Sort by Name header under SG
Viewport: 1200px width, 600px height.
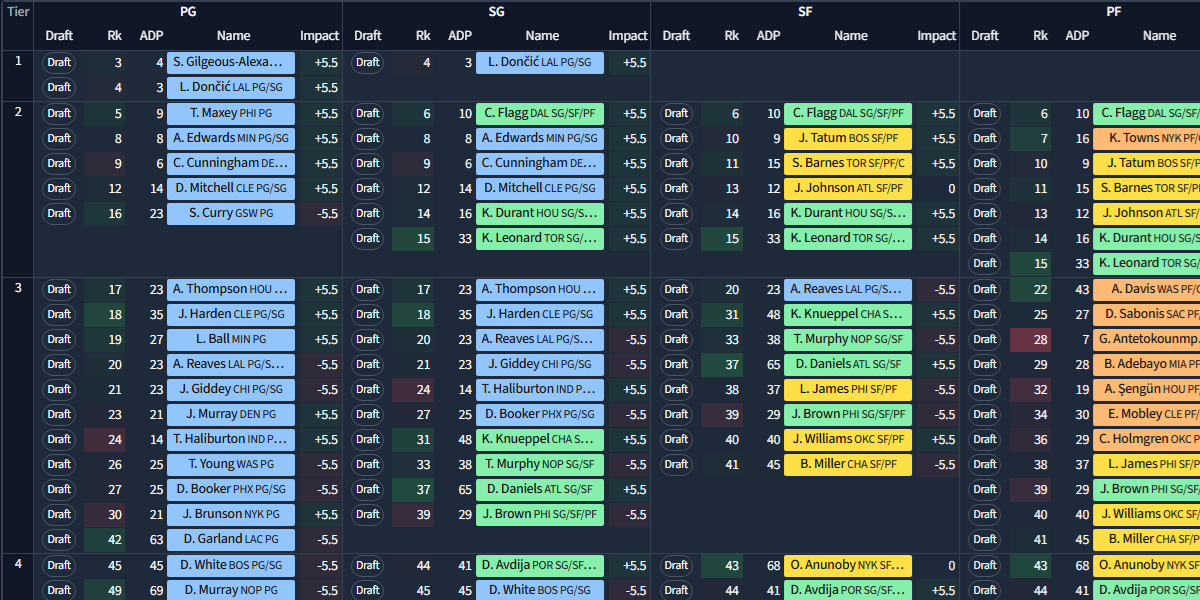pyautogui.click(x=542, y=36)
